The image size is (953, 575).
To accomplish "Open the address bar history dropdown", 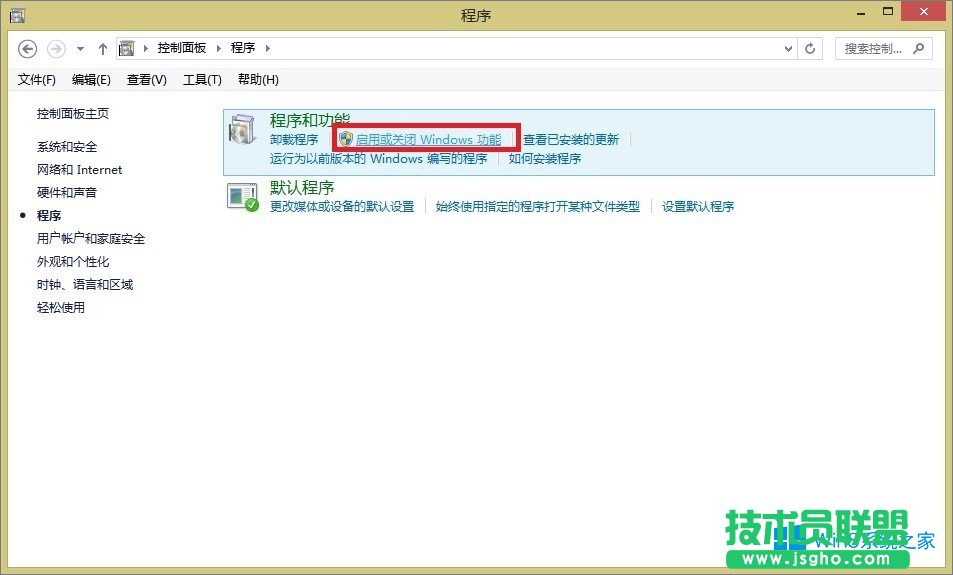I will pyautogui.click(x=788, y=49).
